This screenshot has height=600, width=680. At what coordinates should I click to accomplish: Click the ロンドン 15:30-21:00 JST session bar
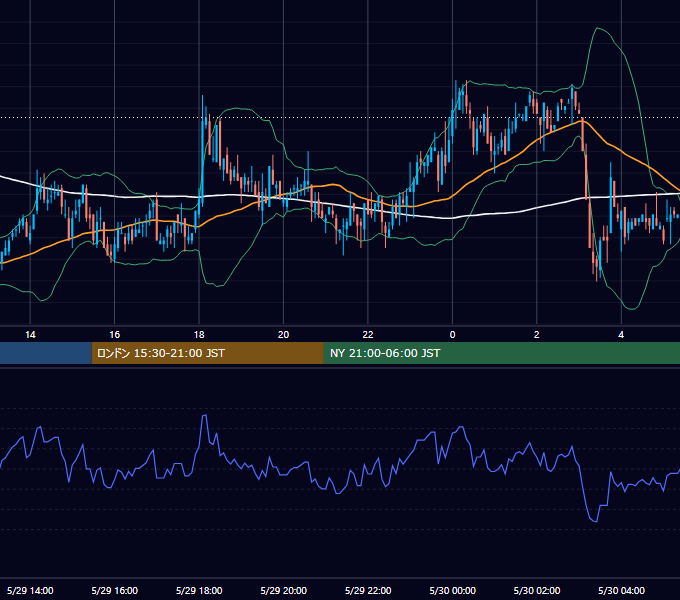207,353
